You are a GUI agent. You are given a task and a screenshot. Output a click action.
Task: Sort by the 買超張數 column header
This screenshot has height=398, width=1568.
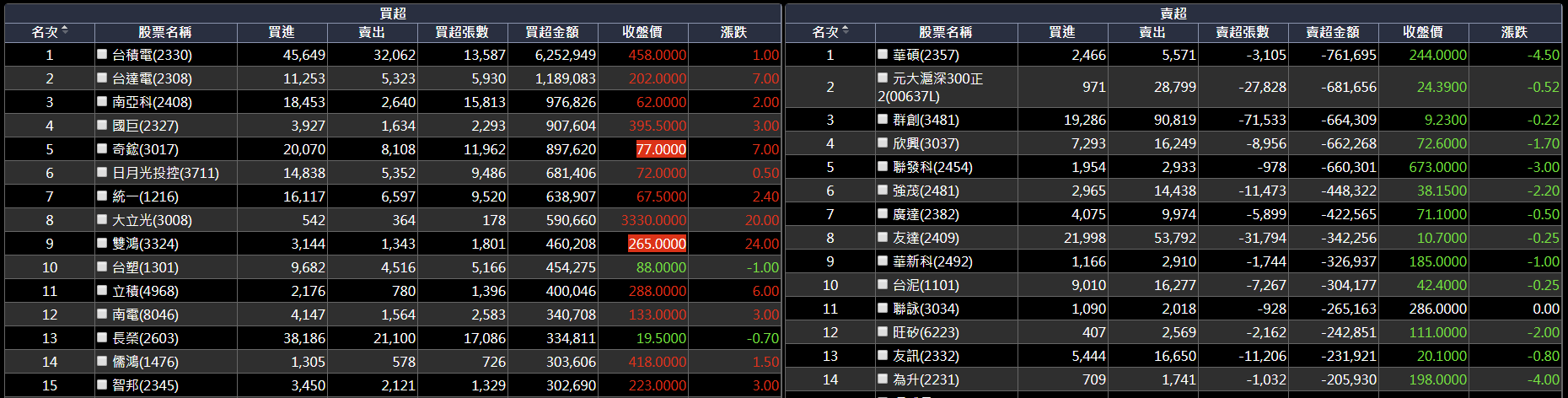coord(462,32)
